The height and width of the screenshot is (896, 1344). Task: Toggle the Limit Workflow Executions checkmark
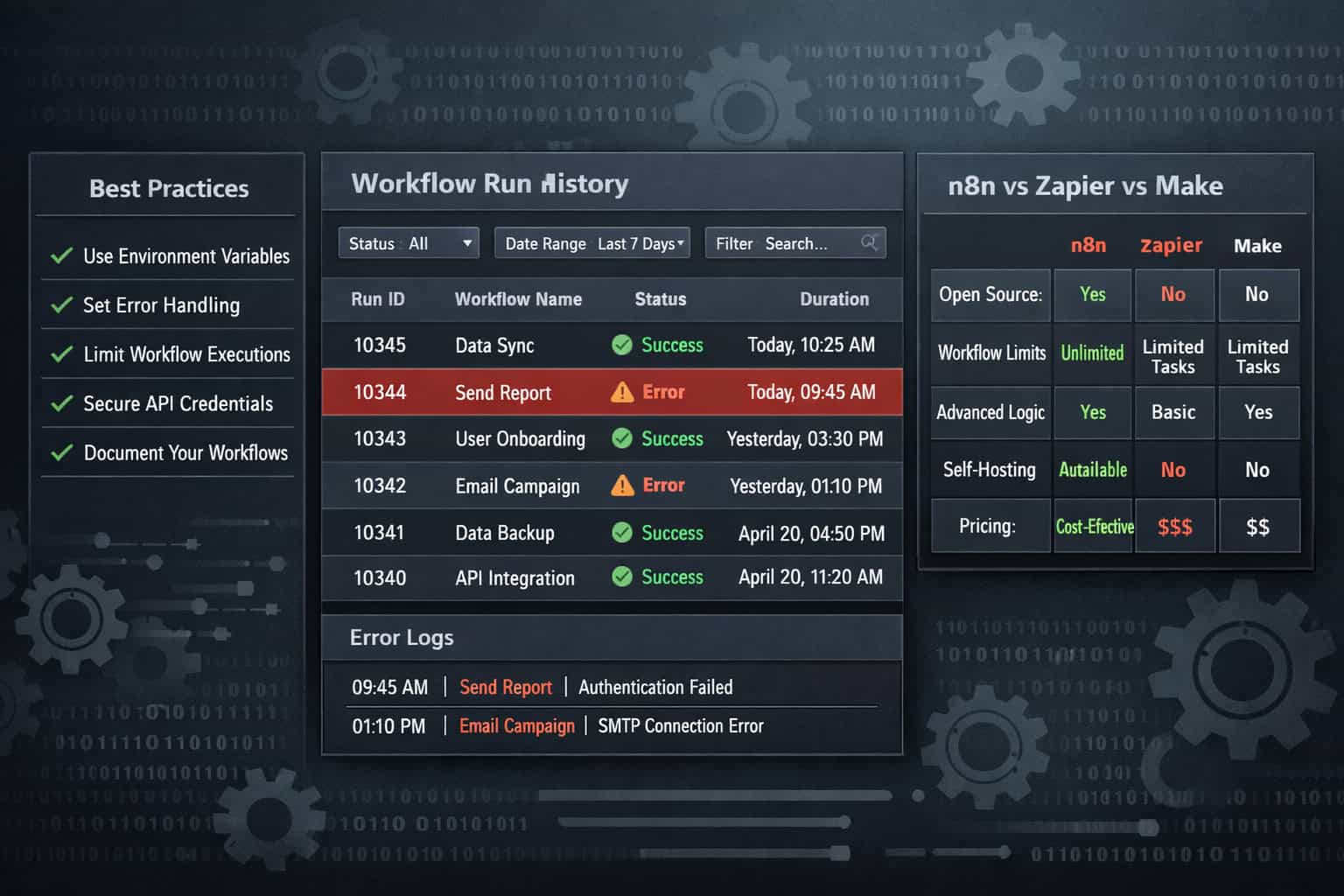[61, 353]
